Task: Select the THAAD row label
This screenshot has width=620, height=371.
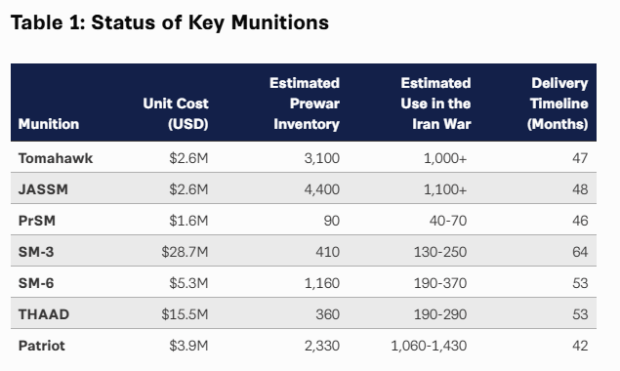Action: click(44, 314)
